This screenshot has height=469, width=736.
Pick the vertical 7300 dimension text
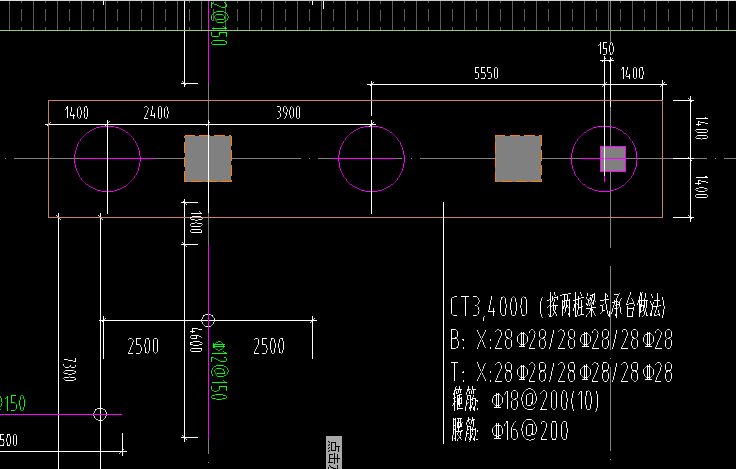click(x=69, y=369)
